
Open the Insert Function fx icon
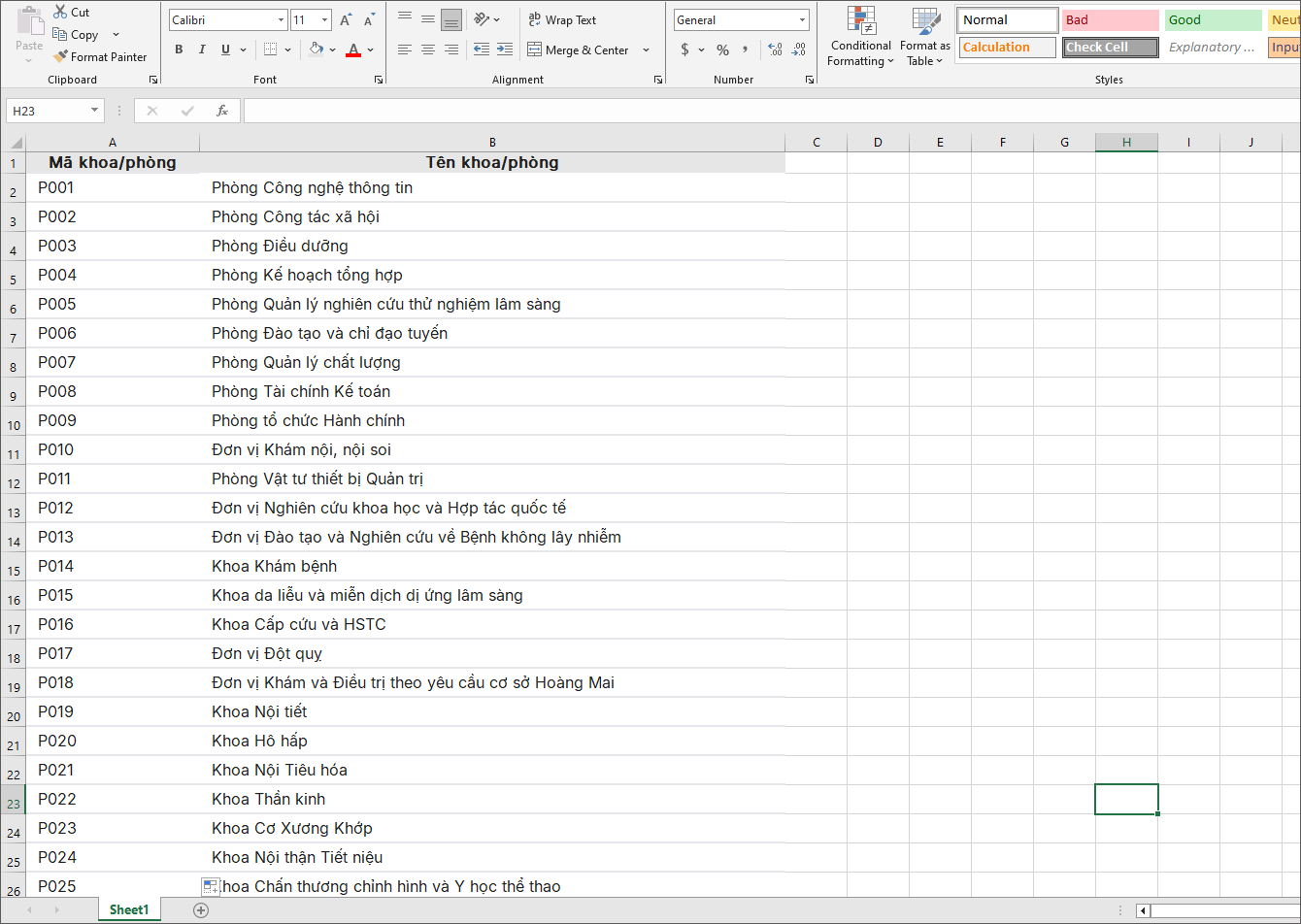pyautogui.click(x=222, y=111)
